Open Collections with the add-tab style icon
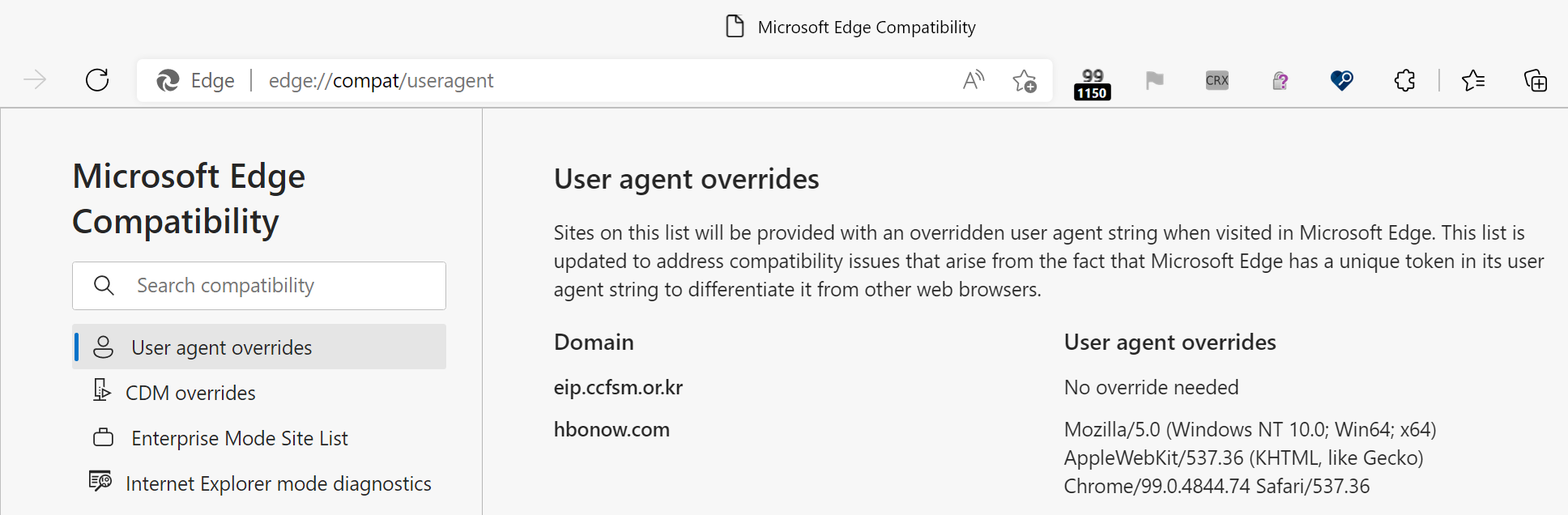 pos(1536,80)
